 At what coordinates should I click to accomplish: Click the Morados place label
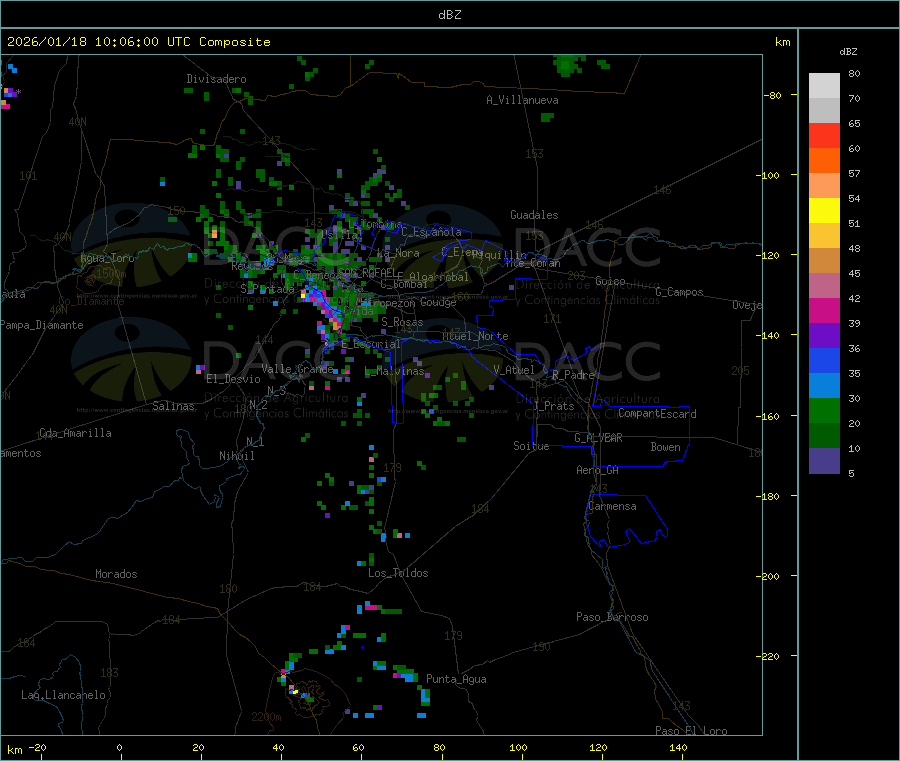pos(116,574)
